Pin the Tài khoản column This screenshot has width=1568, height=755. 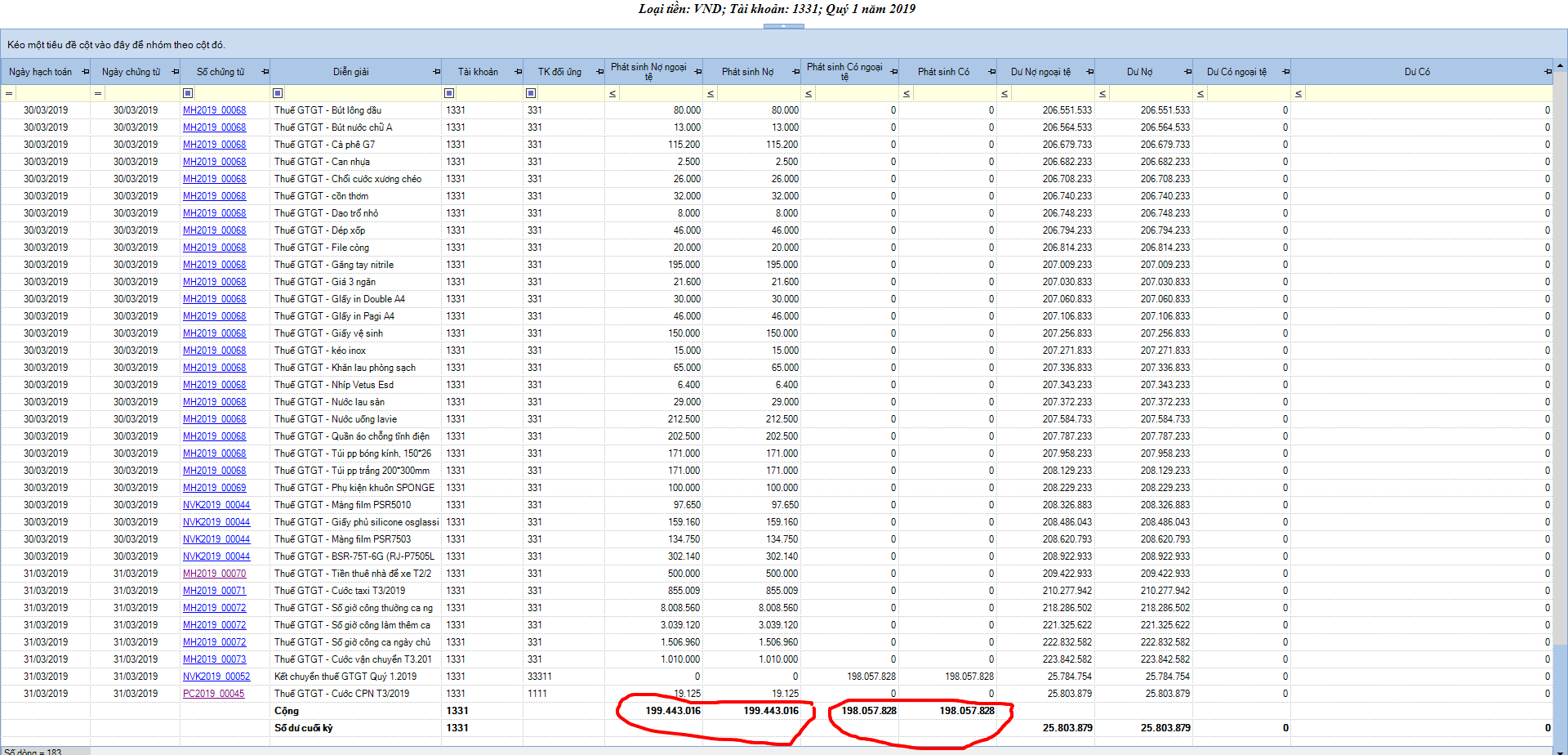coord(518,72)
